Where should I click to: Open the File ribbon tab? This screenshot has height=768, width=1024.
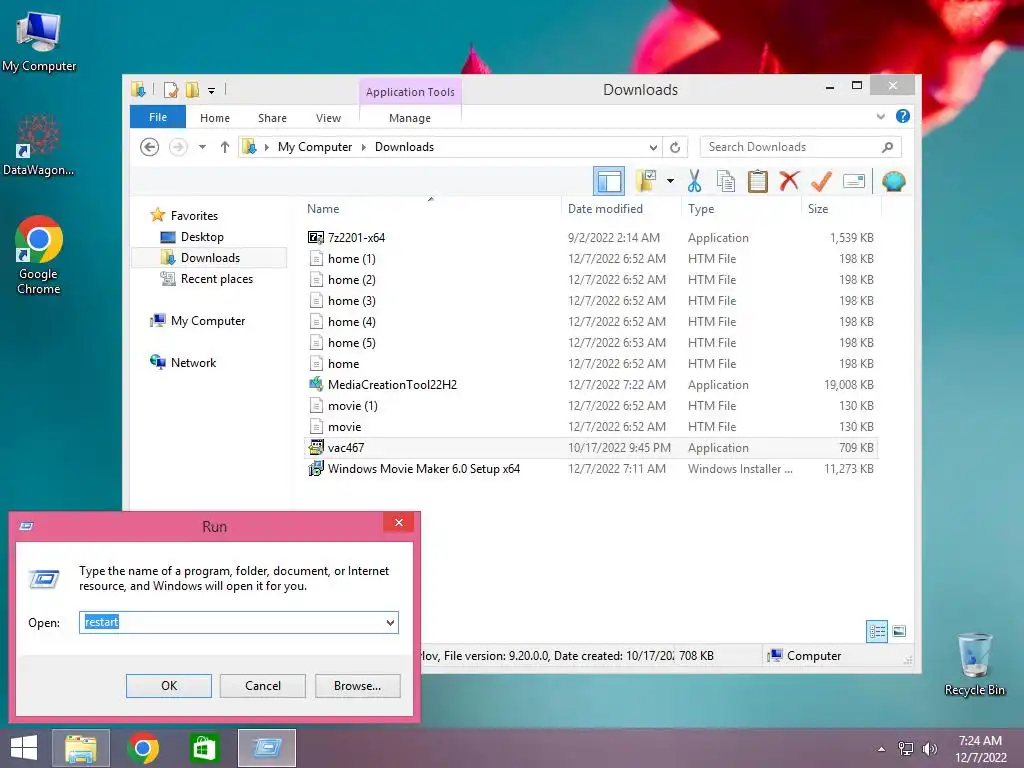[158, 117]
